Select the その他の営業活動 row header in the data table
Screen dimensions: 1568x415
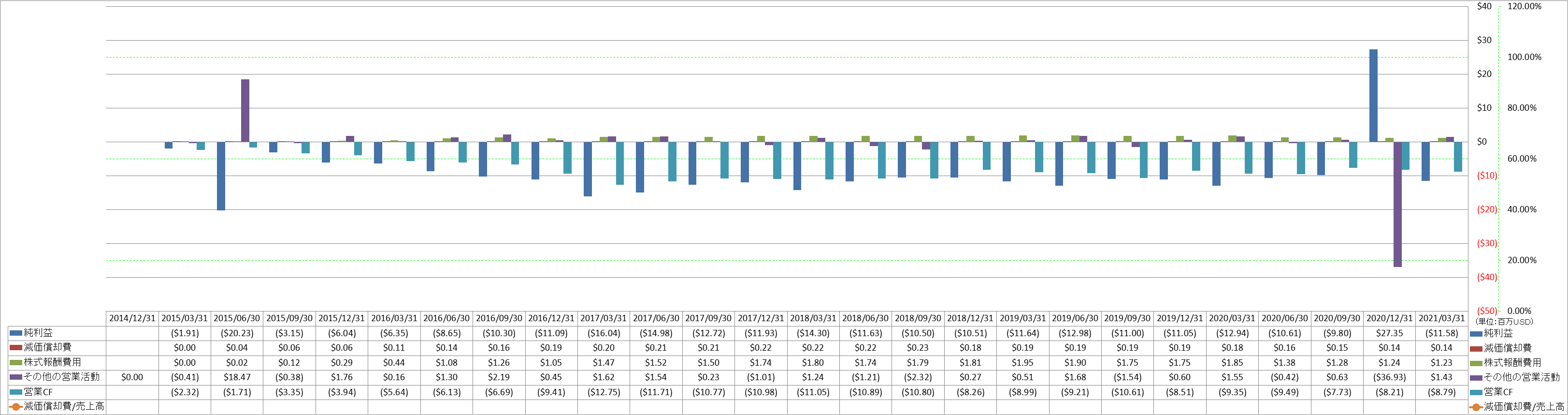[57, 377]
